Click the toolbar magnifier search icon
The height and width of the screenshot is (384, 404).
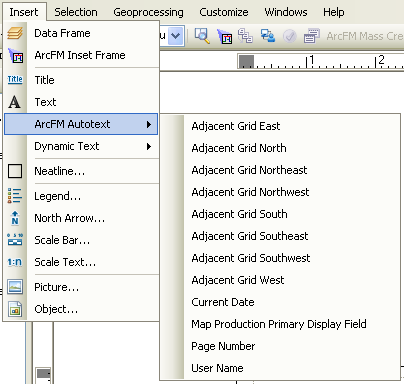point(202,36)
